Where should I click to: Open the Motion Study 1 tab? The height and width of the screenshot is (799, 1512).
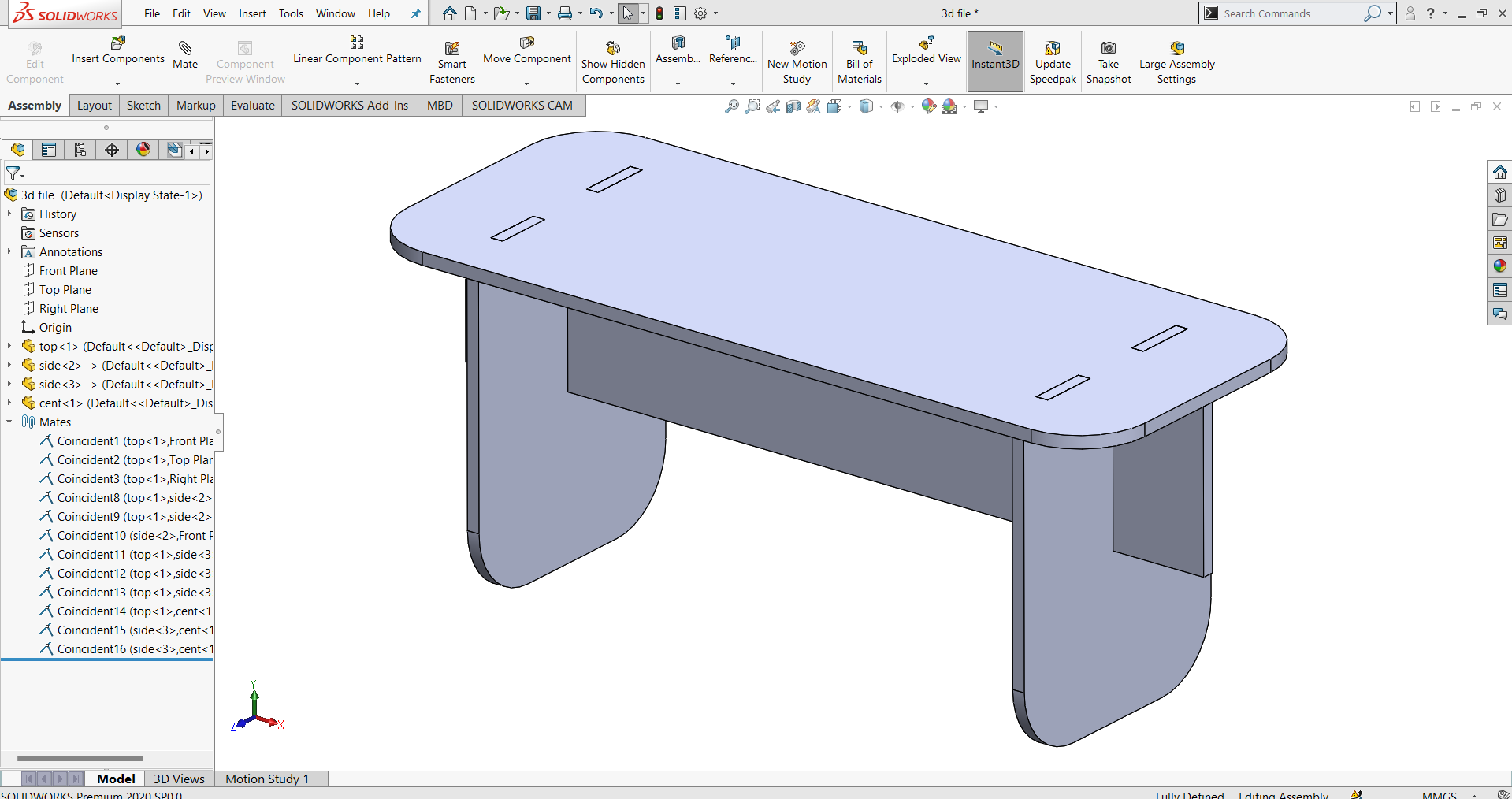pos(267,779)
